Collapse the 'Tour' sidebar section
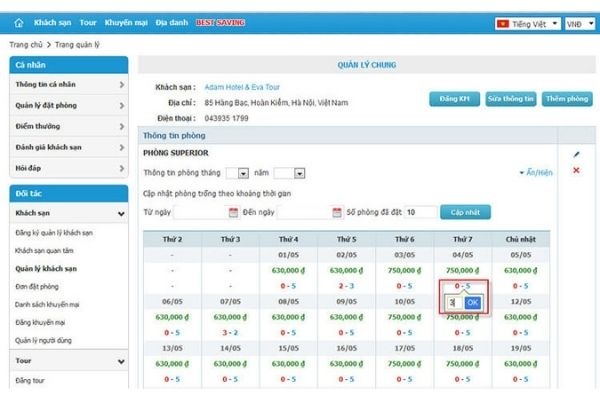600x400 pixels. pyautogui.click(x=121, y=361)
